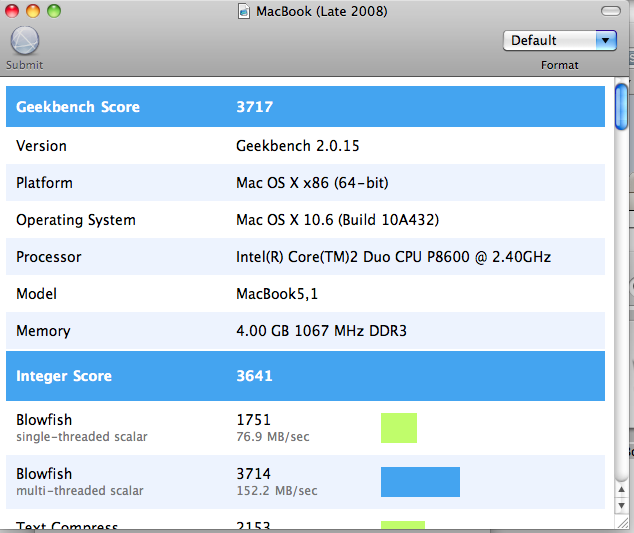Select the score value 3717
634x533 pixels.
254,107
